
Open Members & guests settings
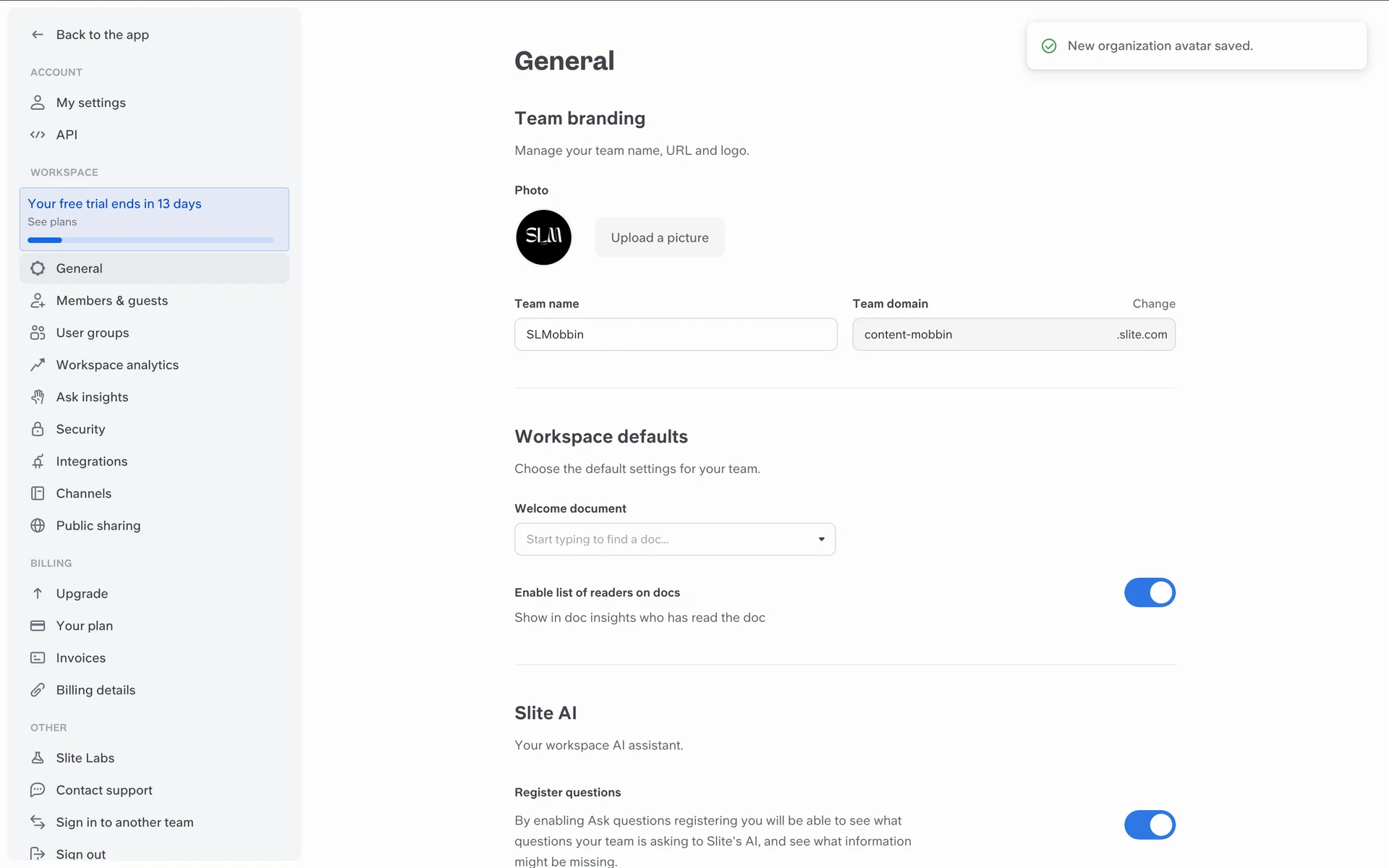(x=112, y=301)
